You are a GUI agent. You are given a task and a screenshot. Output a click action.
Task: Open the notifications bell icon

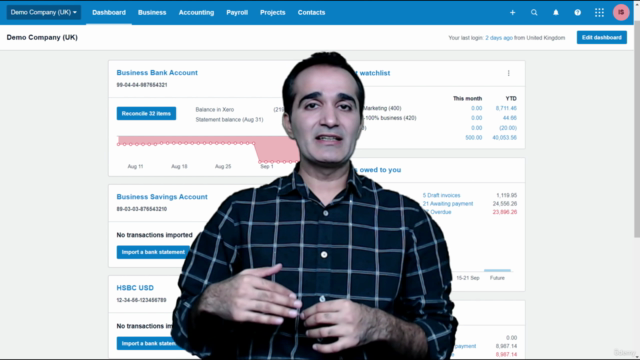click(x=556, y=13)
